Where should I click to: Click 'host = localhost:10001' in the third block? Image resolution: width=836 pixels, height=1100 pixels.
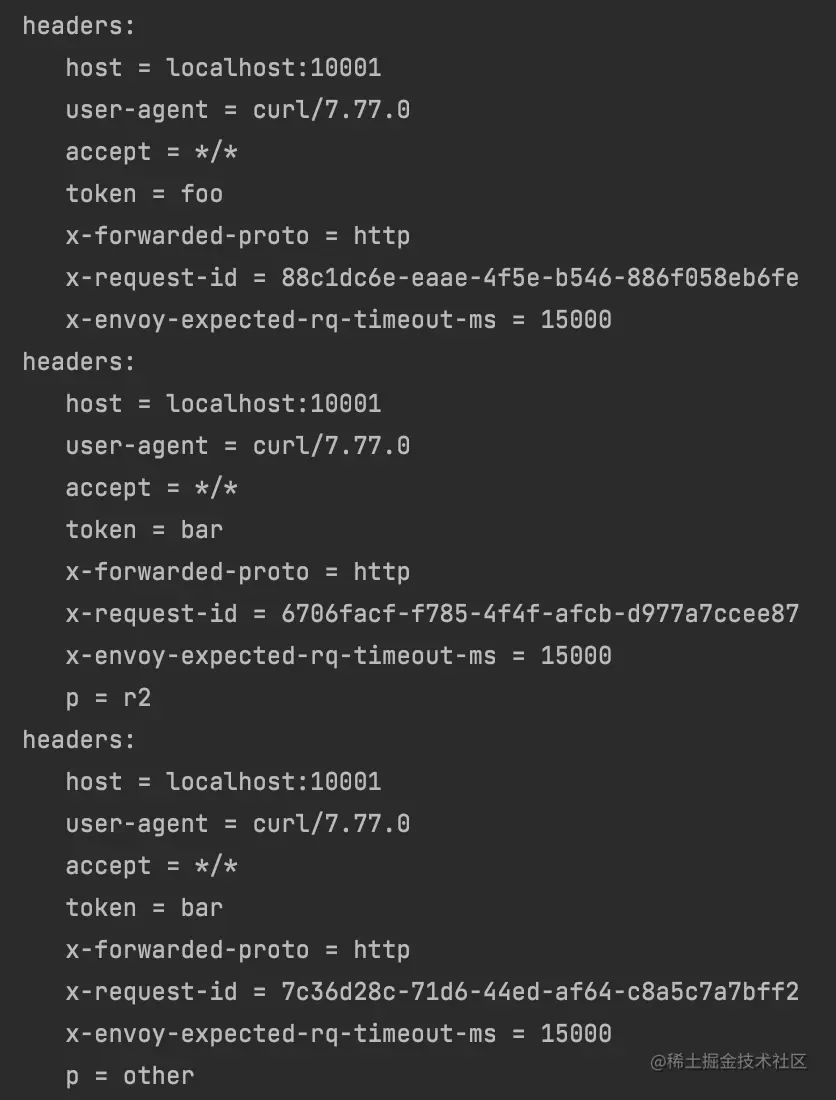point(224,782)
